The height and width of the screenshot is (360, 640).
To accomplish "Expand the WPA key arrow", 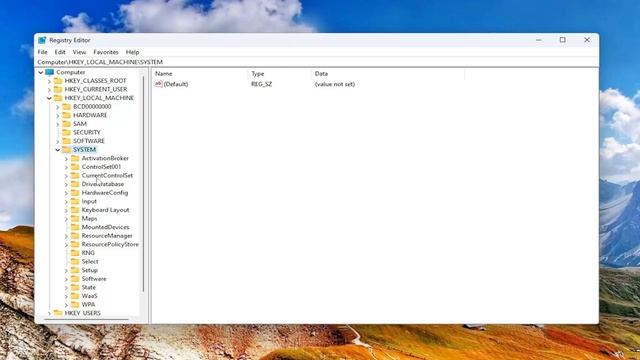I will coord(67,305).
